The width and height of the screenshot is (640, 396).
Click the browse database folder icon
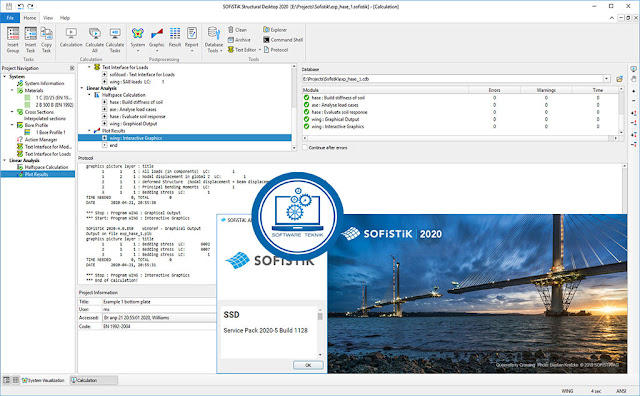[619, 79]
